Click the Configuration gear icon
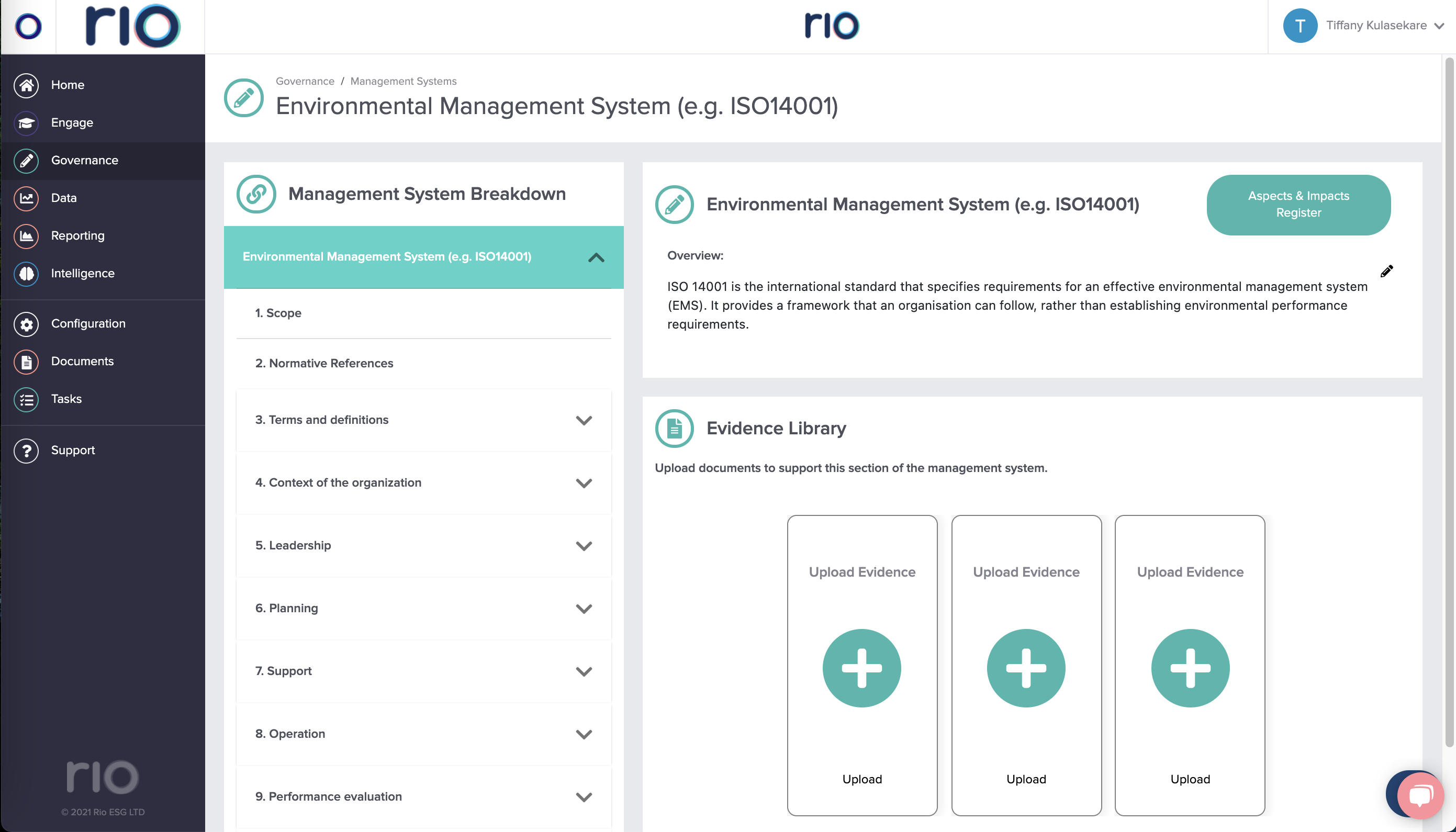The image size is (1456, 832). point(26,324)
